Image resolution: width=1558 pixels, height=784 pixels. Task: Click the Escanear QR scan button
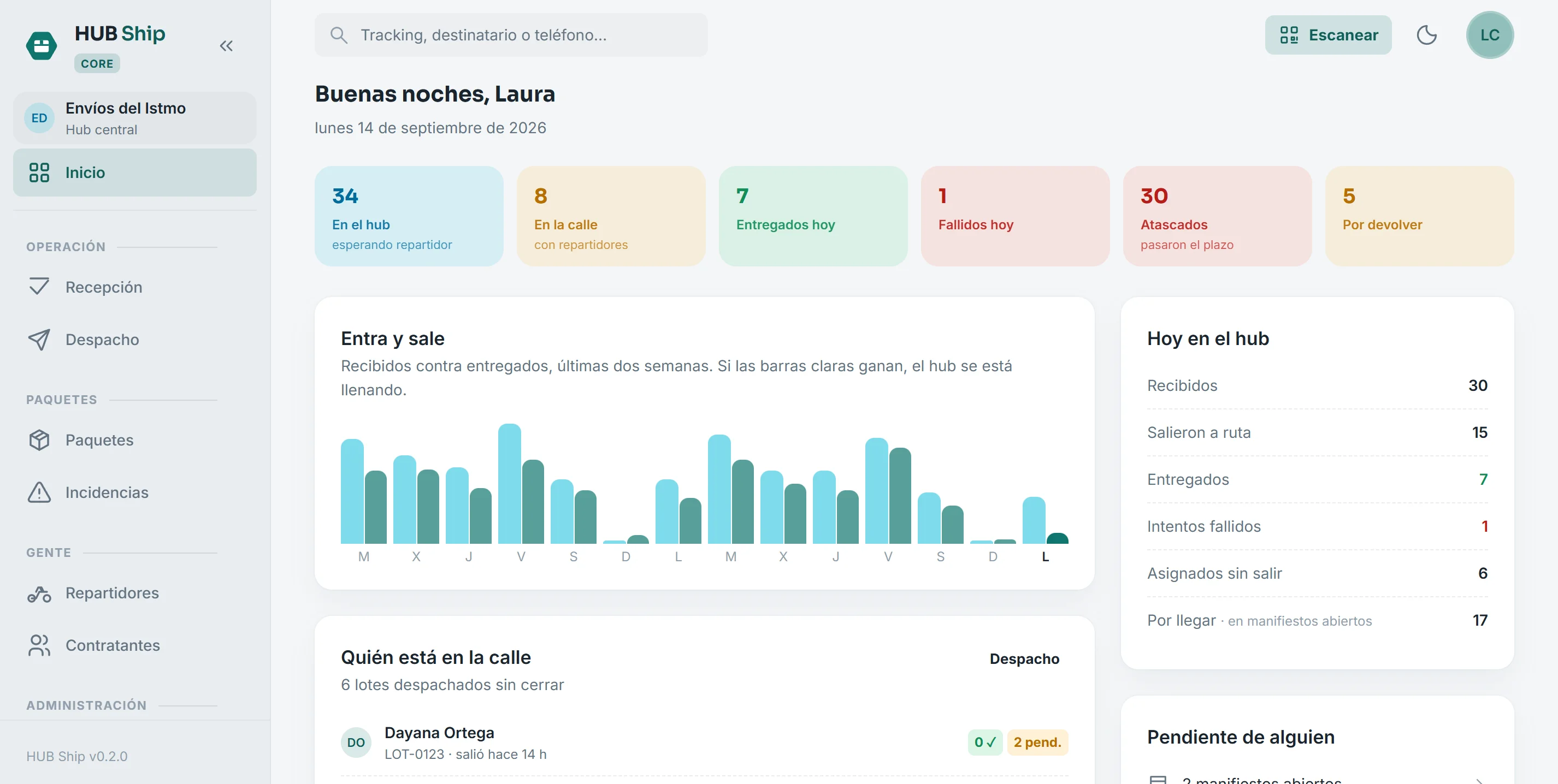click(1327, 35)
